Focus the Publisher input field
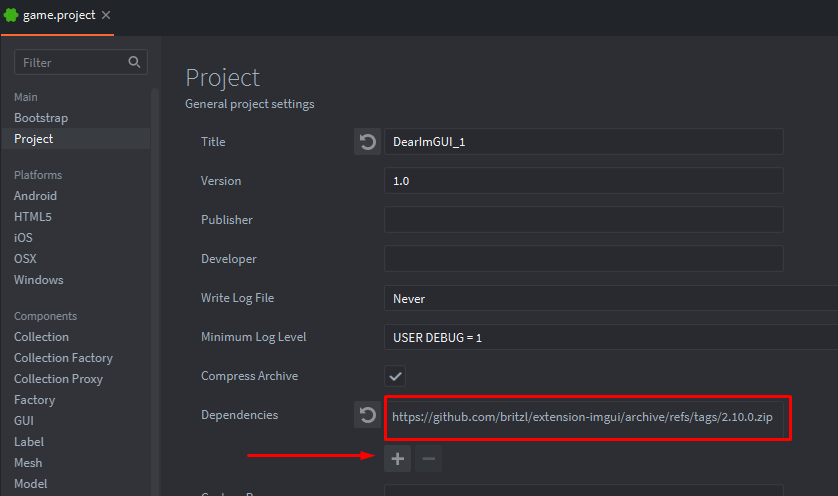The image size is (838, 496). pos(583,220)
